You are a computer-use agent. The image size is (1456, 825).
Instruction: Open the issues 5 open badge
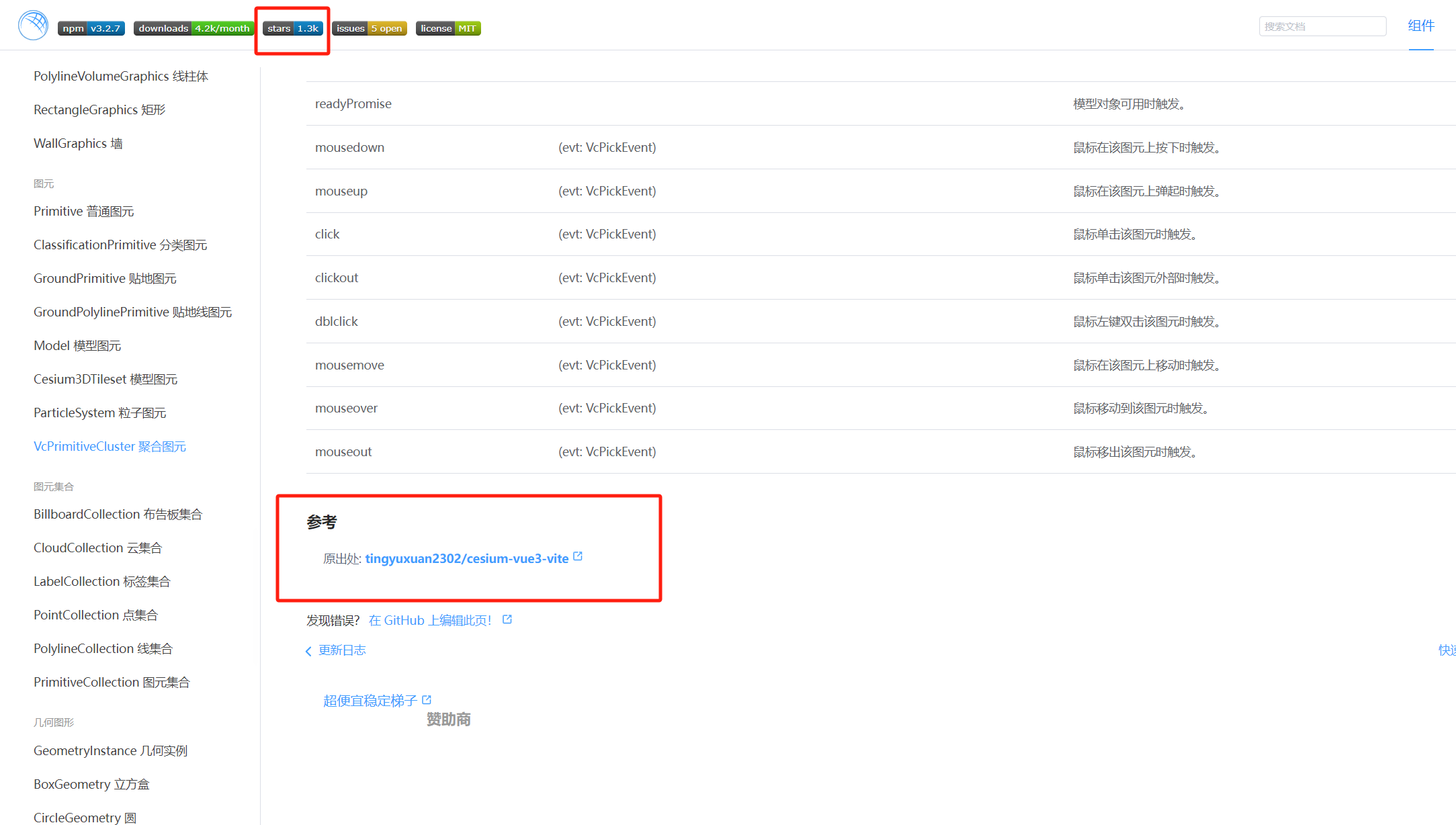(x=369, y=28)
